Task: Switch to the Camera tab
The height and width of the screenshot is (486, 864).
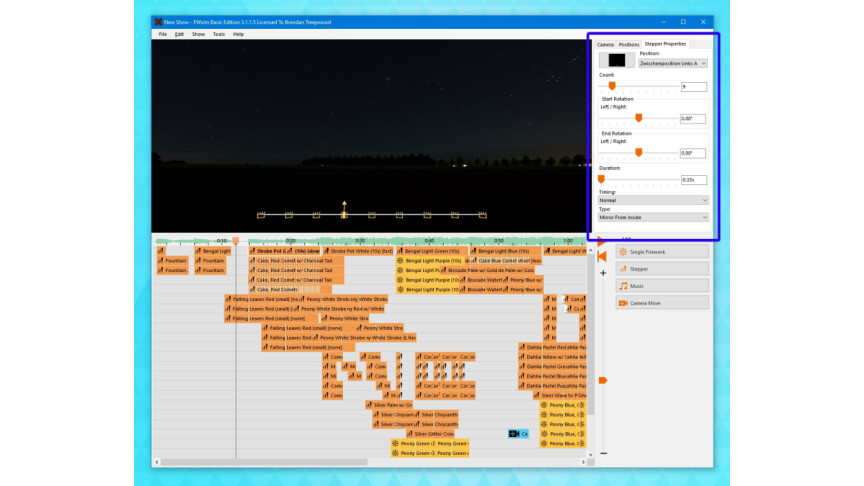Action: pyautogui.click(x=605, y=44)
